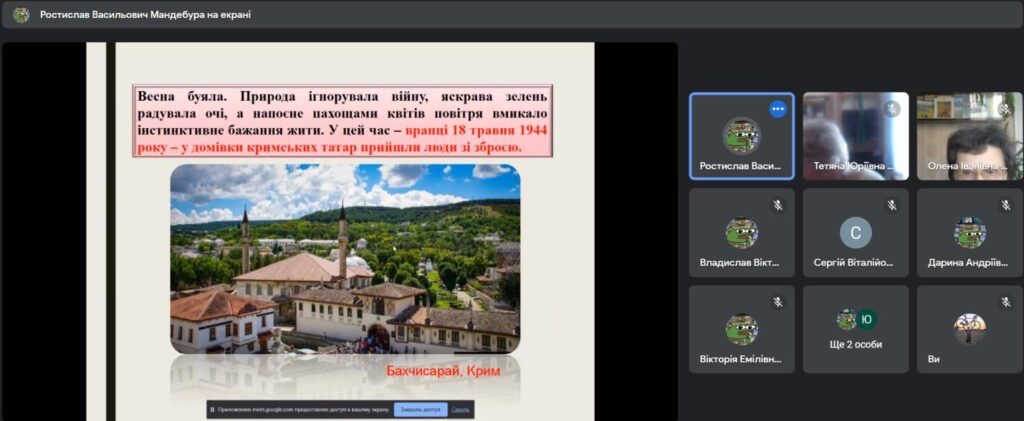Expand the "Ще 2 особи" participants tile
This screenshot has width=1024, height=421.
coord(856,329)
